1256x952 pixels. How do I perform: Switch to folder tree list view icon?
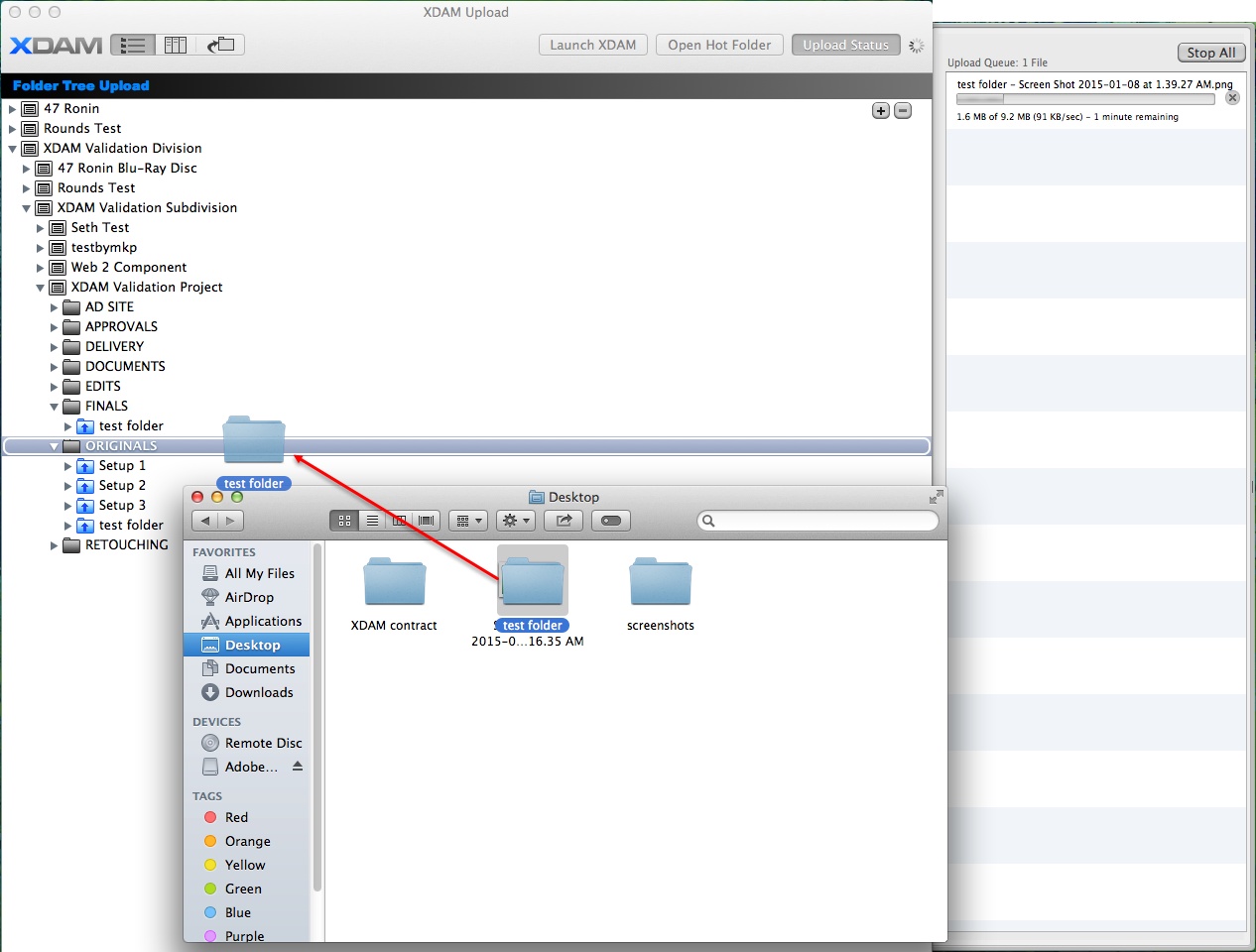(x=133, y=45)
